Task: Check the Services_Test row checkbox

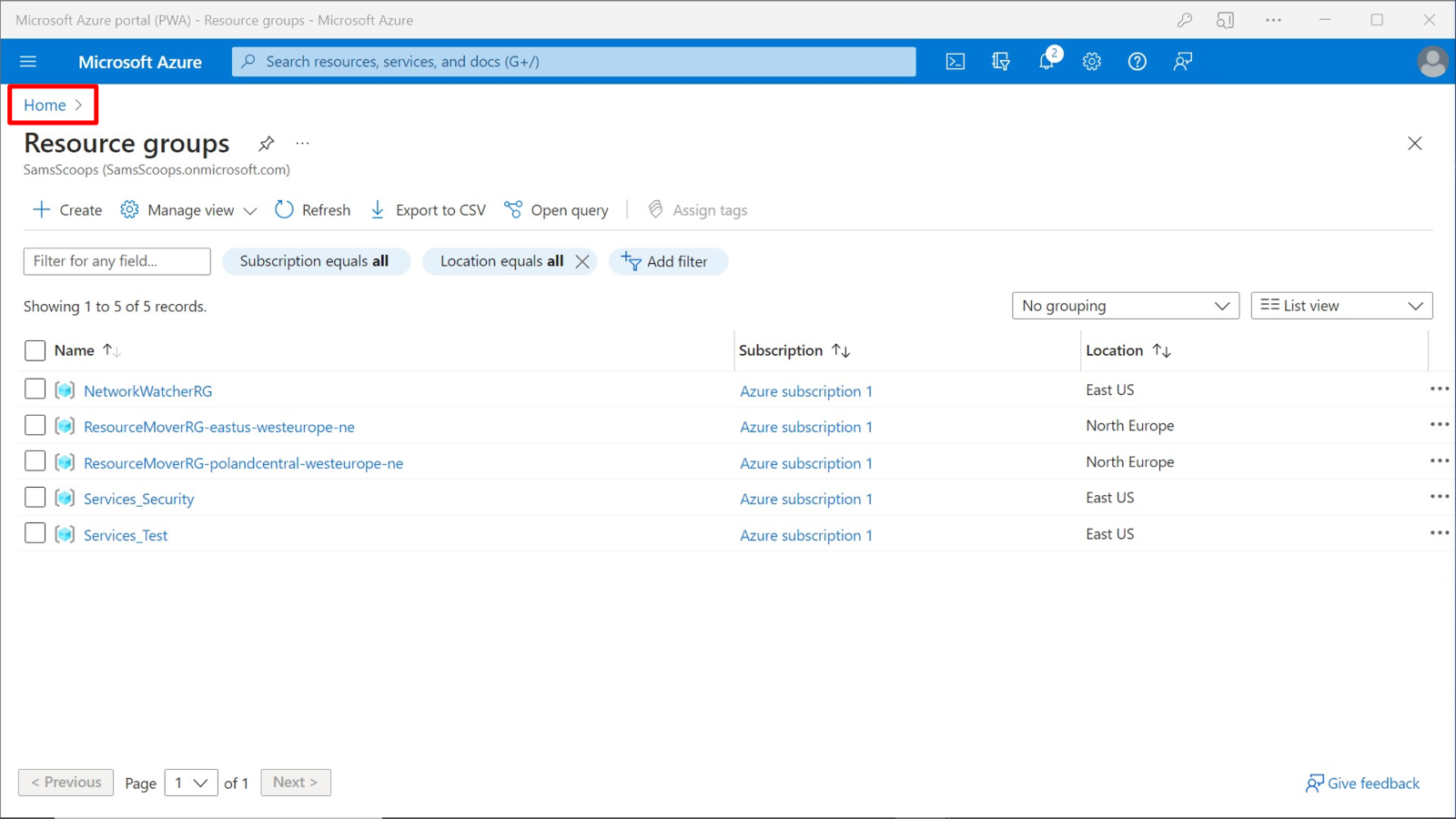Action: tap(35, 533)
